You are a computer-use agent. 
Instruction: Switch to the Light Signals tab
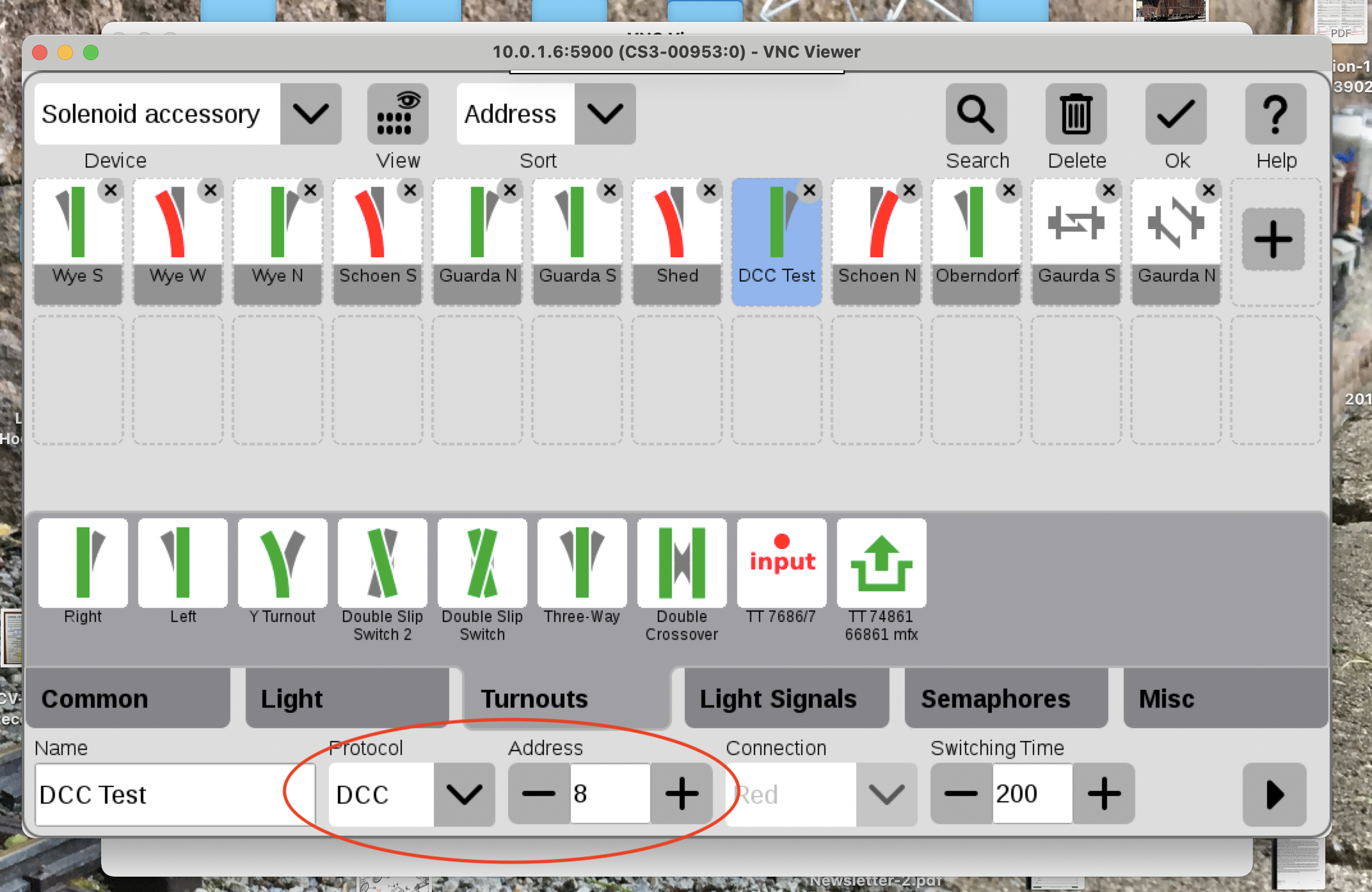[787, 698]
